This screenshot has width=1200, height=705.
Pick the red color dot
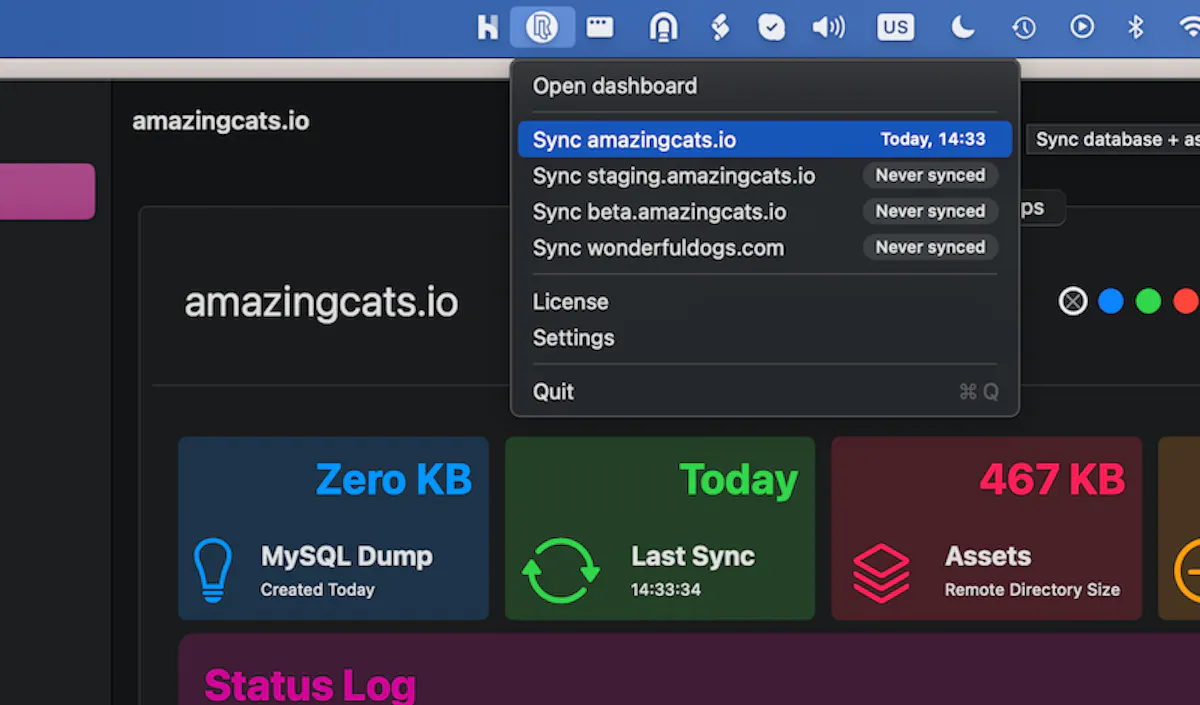pyautogui.click(x=1186, y=301)
